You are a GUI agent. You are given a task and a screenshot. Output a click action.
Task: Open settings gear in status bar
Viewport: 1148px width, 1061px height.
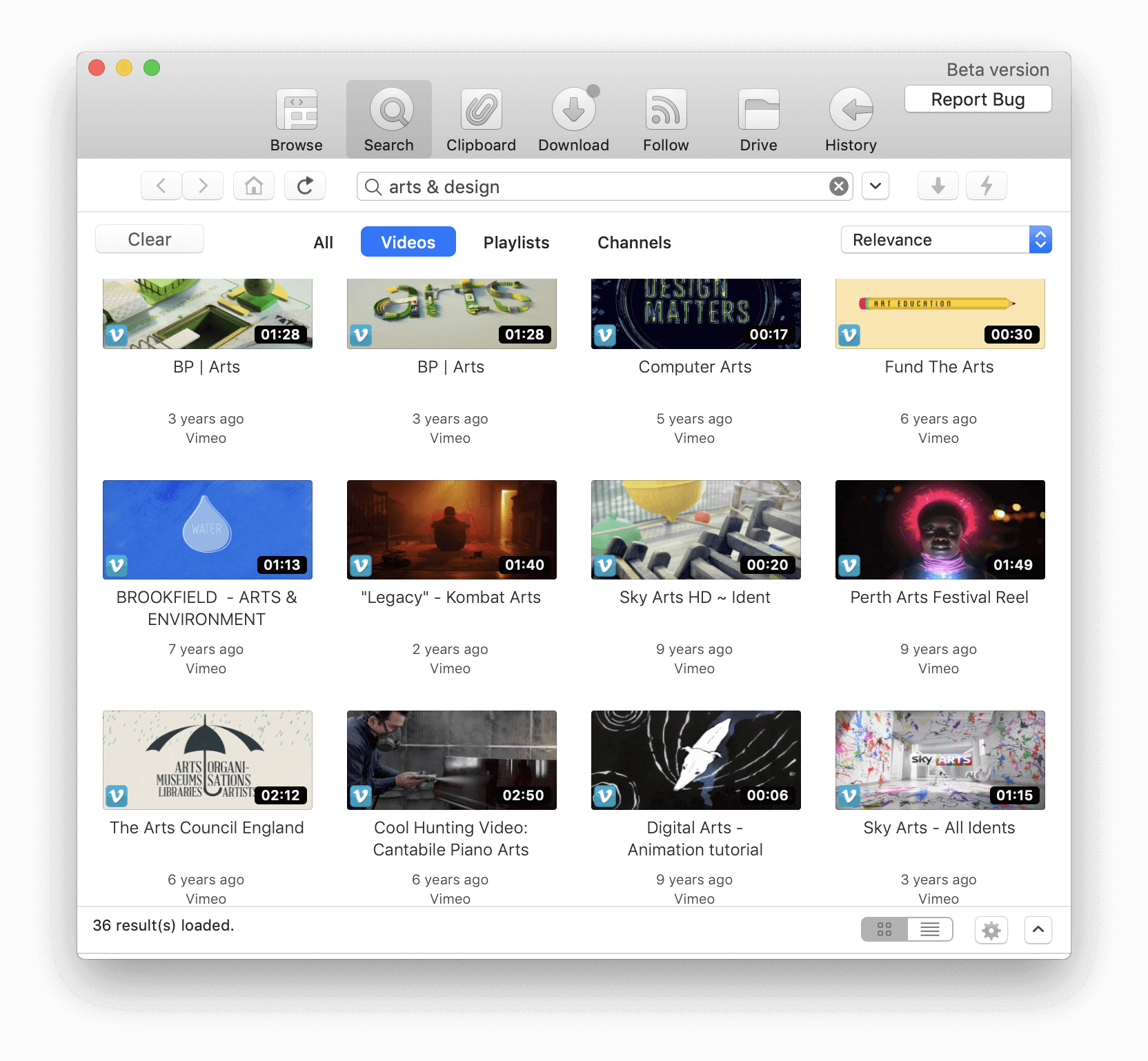(991, 931)
